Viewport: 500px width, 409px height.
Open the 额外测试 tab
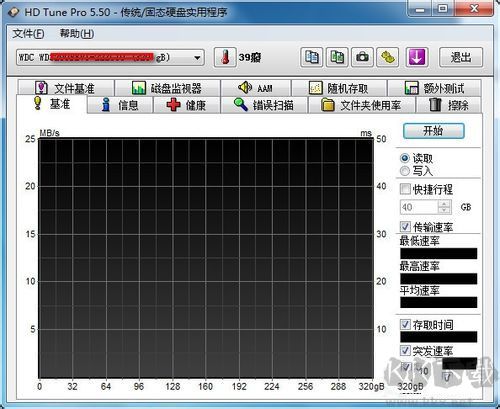pos(434,88)
